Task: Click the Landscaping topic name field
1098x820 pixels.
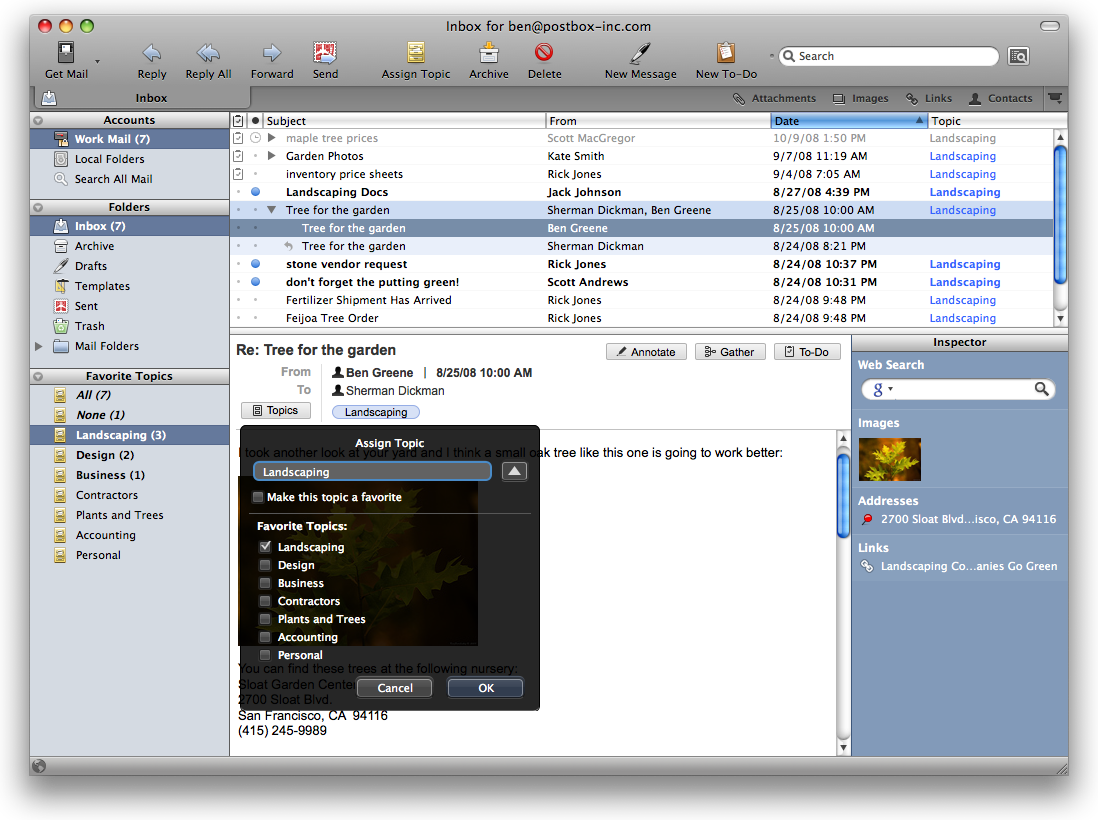Action: click(373, 471)
